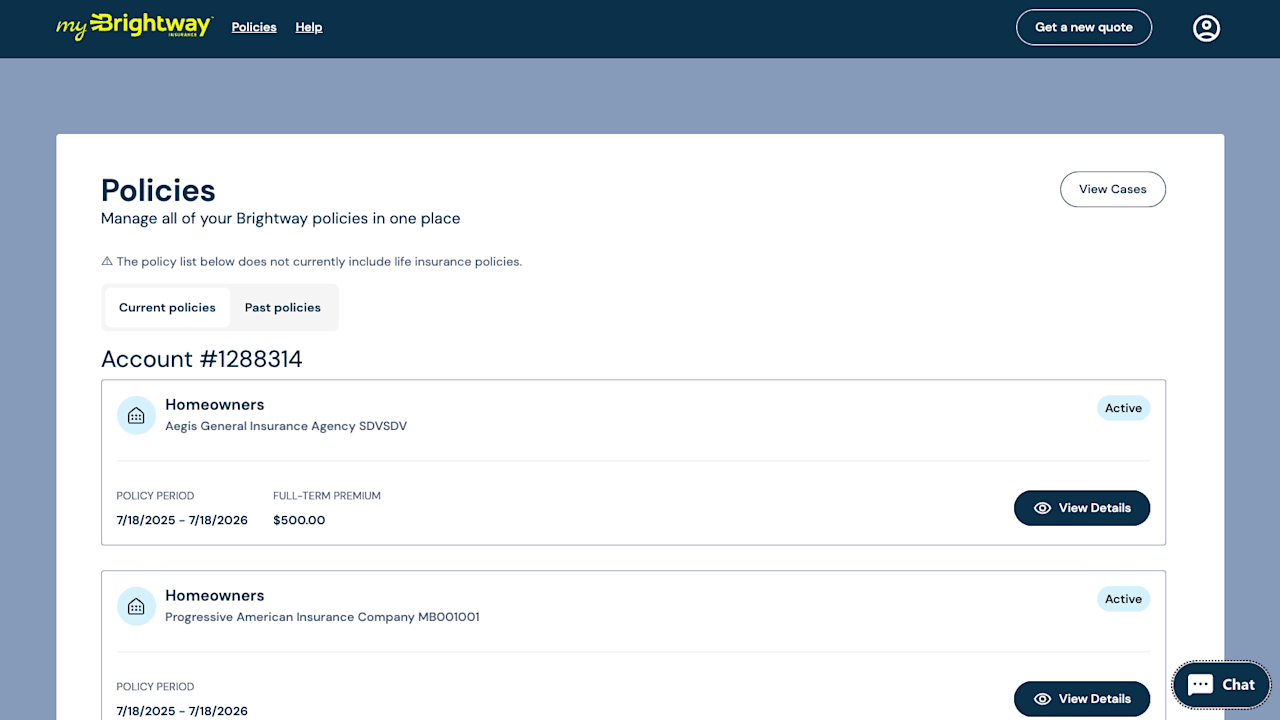Click the house icon on the Aegis Homeowners policy
Screen dimensions: 1280x720
tap(136, 415)
